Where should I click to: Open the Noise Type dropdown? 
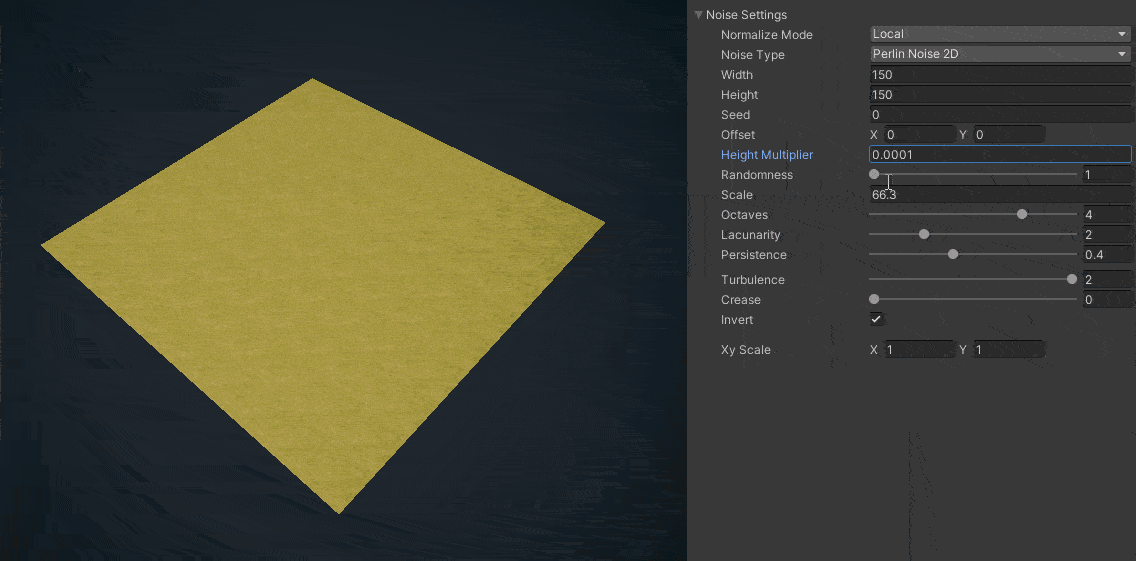999,54
